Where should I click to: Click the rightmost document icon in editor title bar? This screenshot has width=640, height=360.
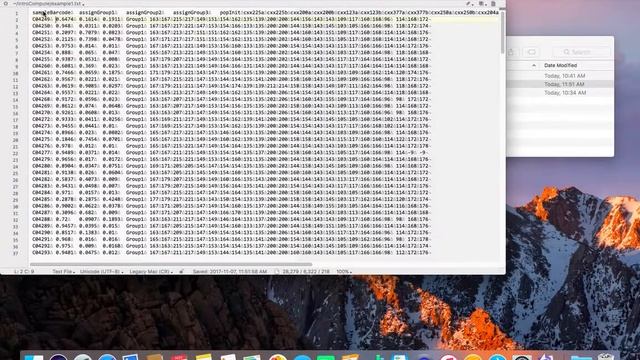(x=493, y=4)
